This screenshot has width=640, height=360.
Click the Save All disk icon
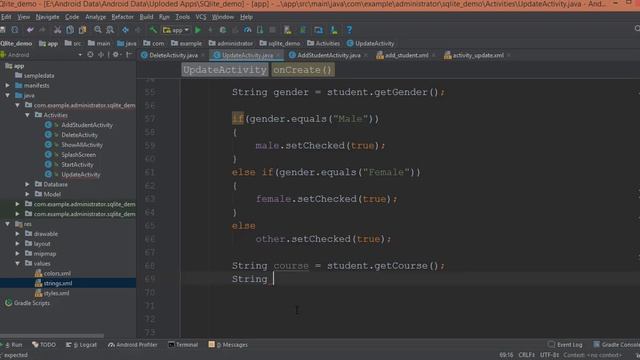[x=2, y=30]
